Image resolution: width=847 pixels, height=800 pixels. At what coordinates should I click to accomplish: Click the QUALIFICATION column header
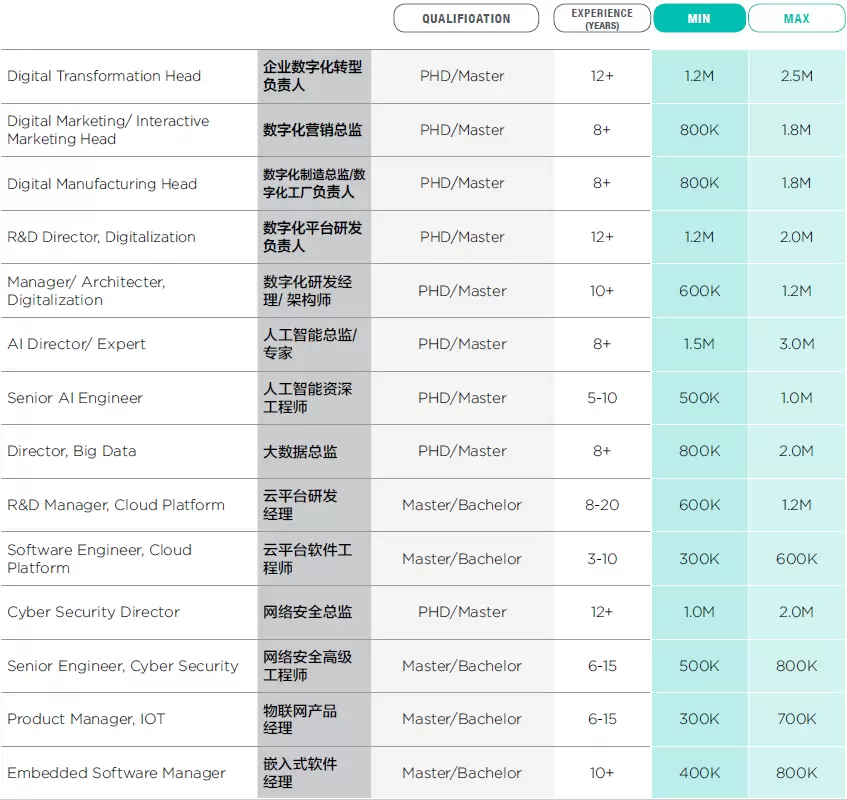tap(466, 19)
